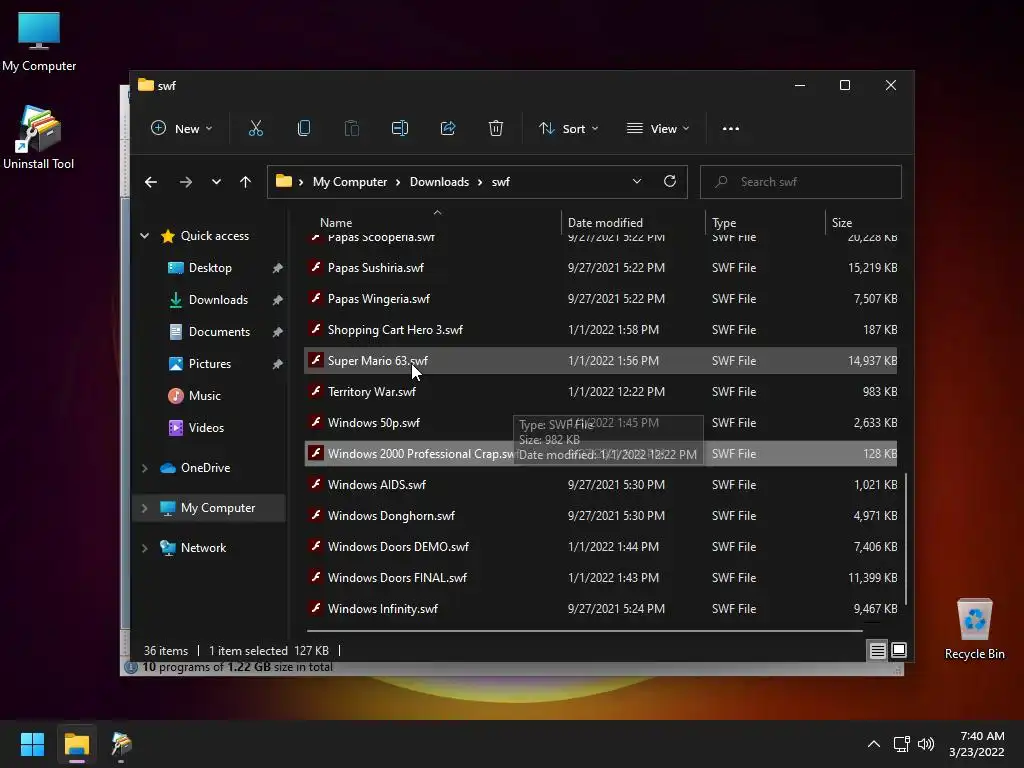Sort by the Size column header
Screen dimensions: 1024x768
pos(862,222)
